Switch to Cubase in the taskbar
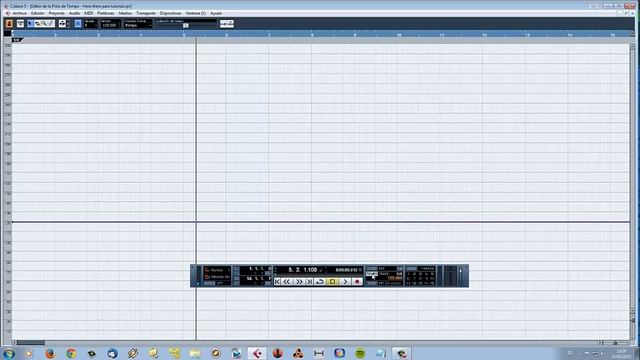This screenshot has width=640, height=360. tap(257, 353)
